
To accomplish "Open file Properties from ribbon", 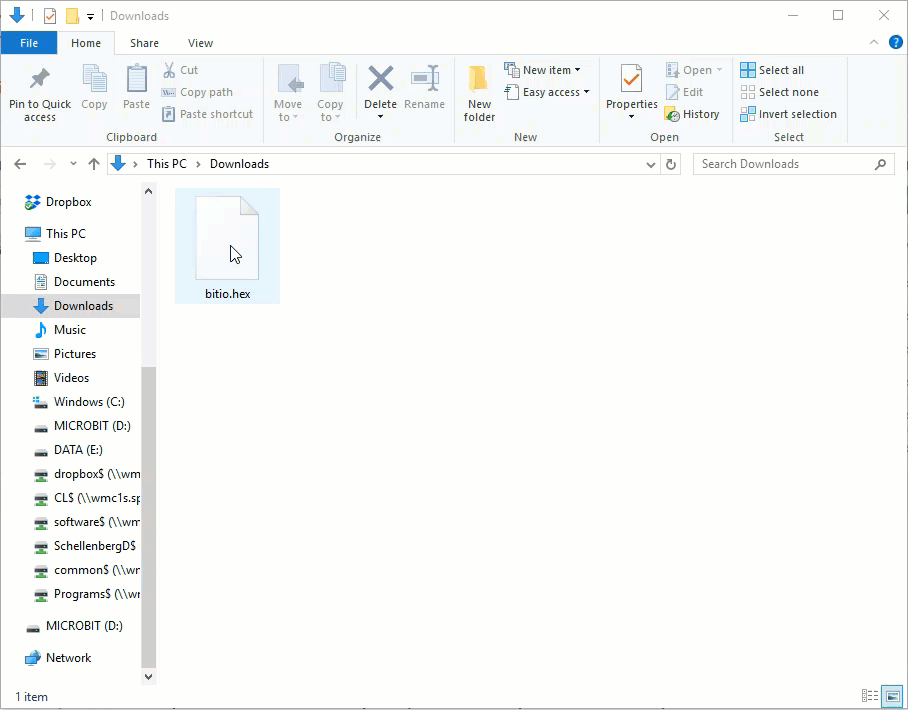I will pos(631,84).
